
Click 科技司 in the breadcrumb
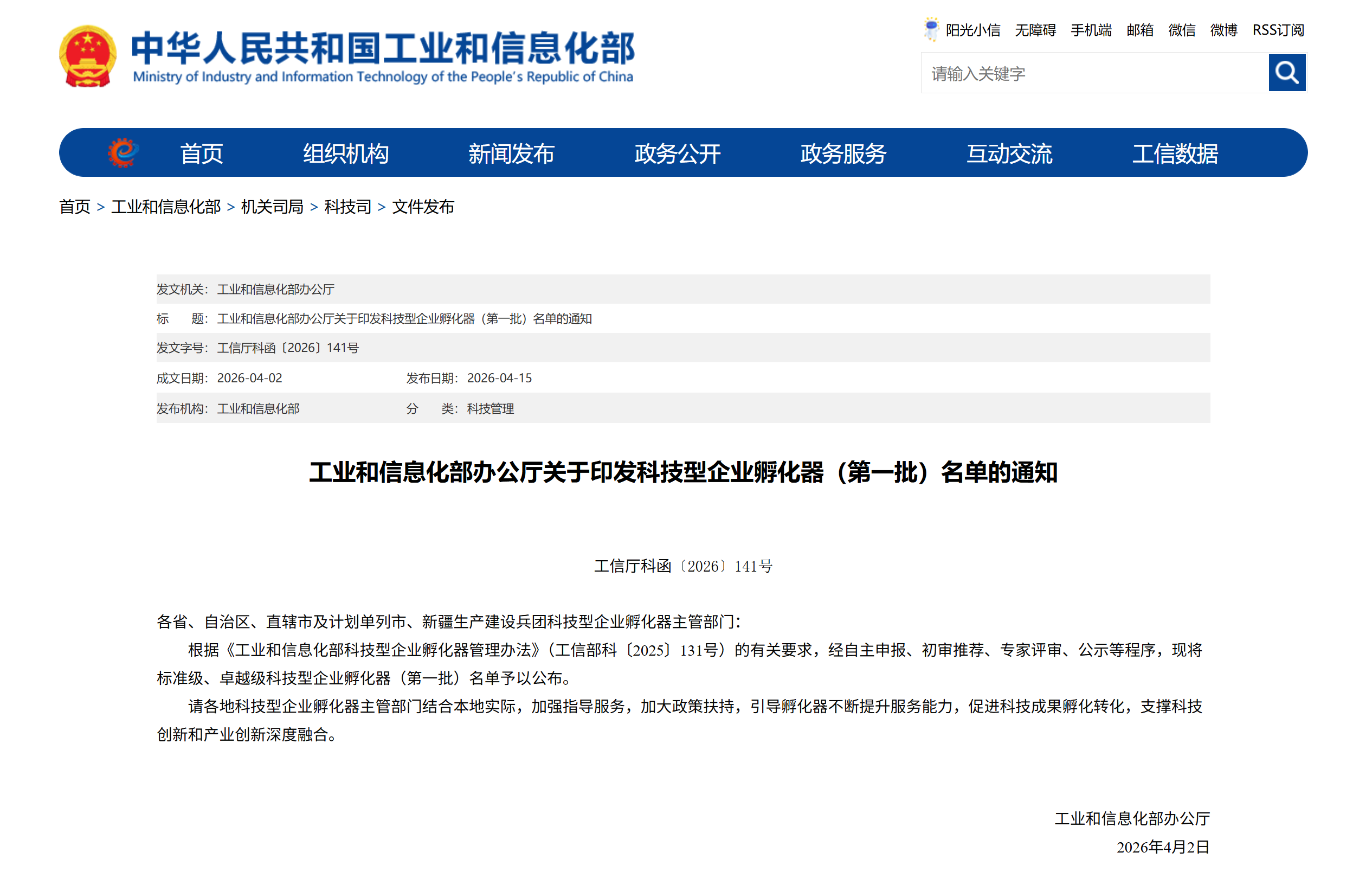347,207
